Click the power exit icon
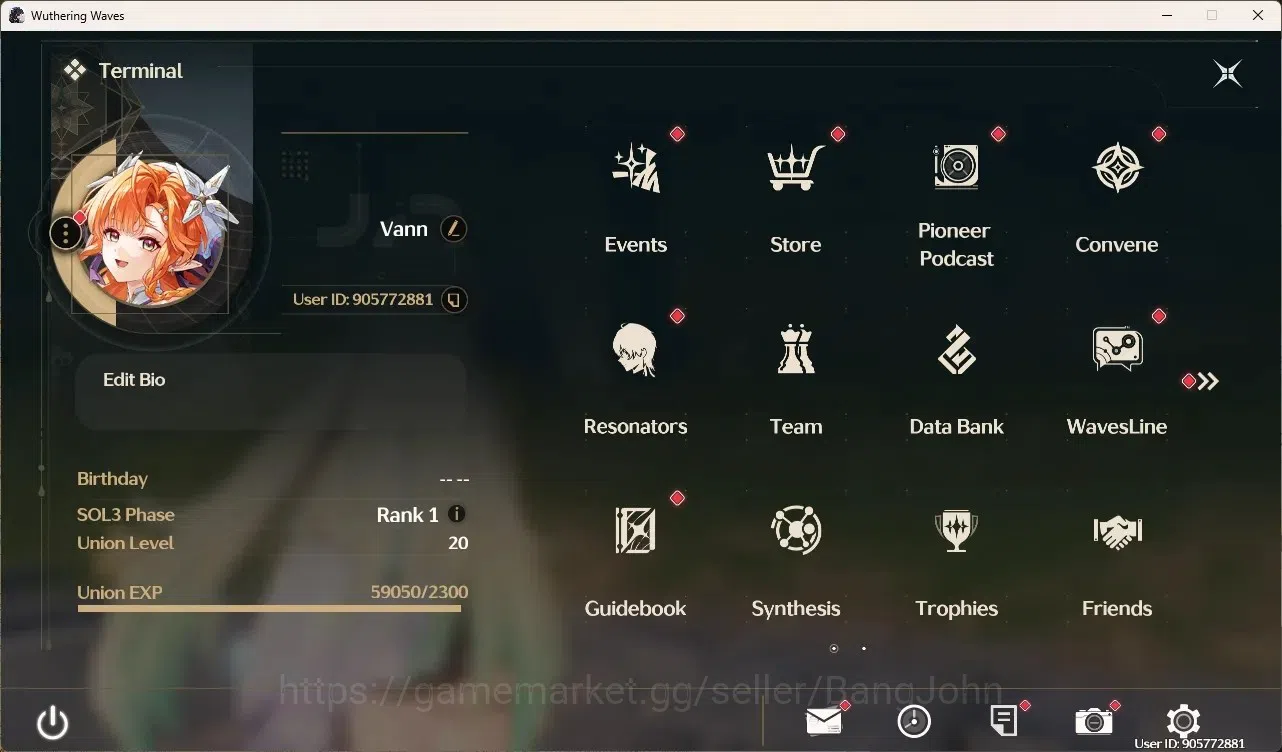This screenshot has height=752, width=1282. (52, 722)
